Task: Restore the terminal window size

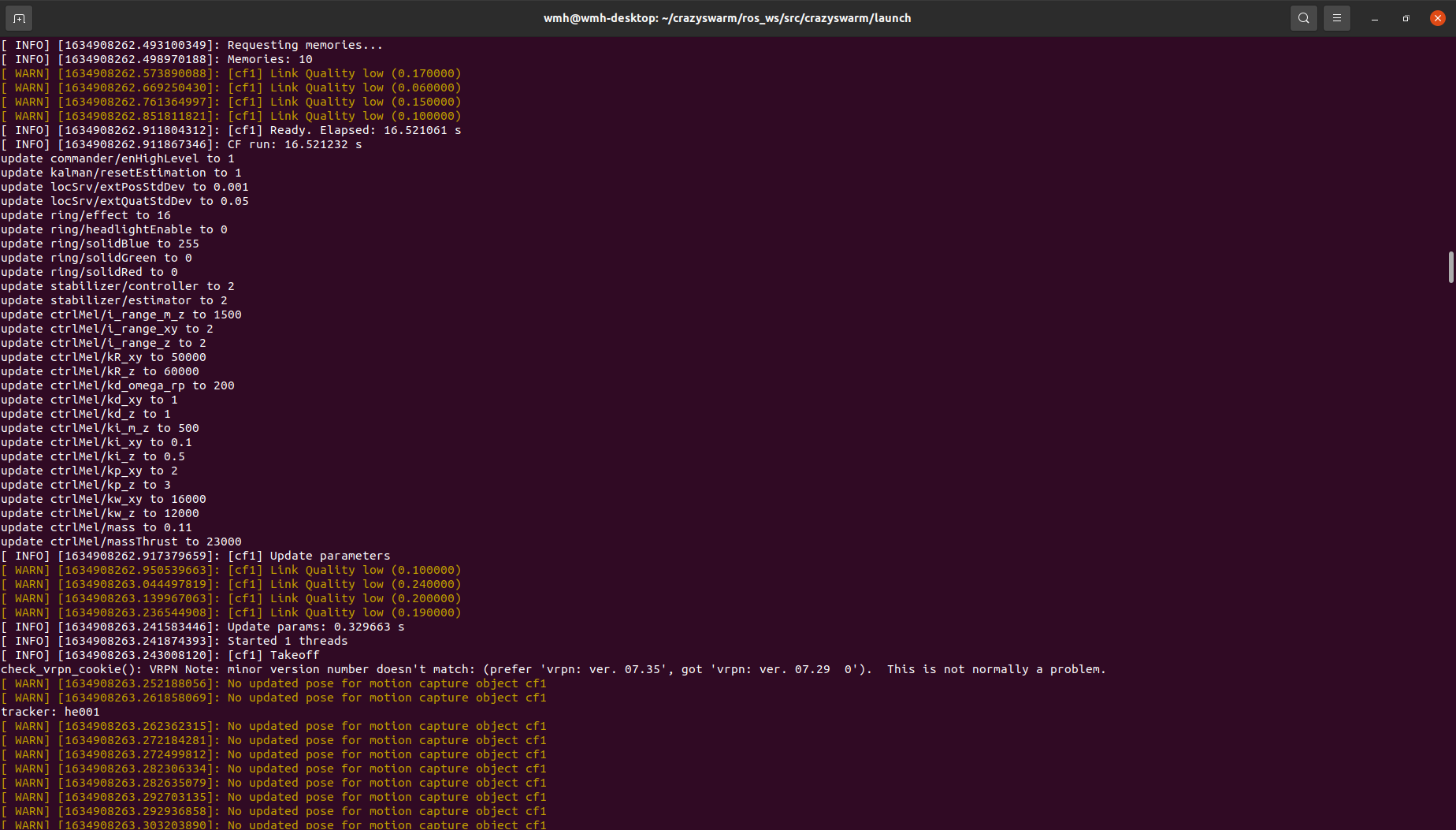Action: tap(1406, 18)
